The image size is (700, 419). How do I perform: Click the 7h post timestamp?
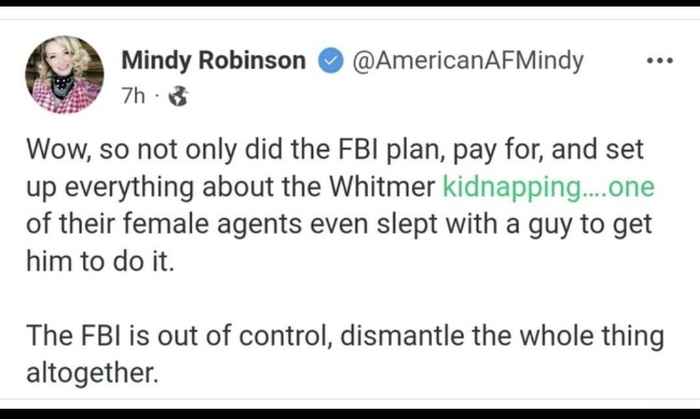click(x=132, y=97)
